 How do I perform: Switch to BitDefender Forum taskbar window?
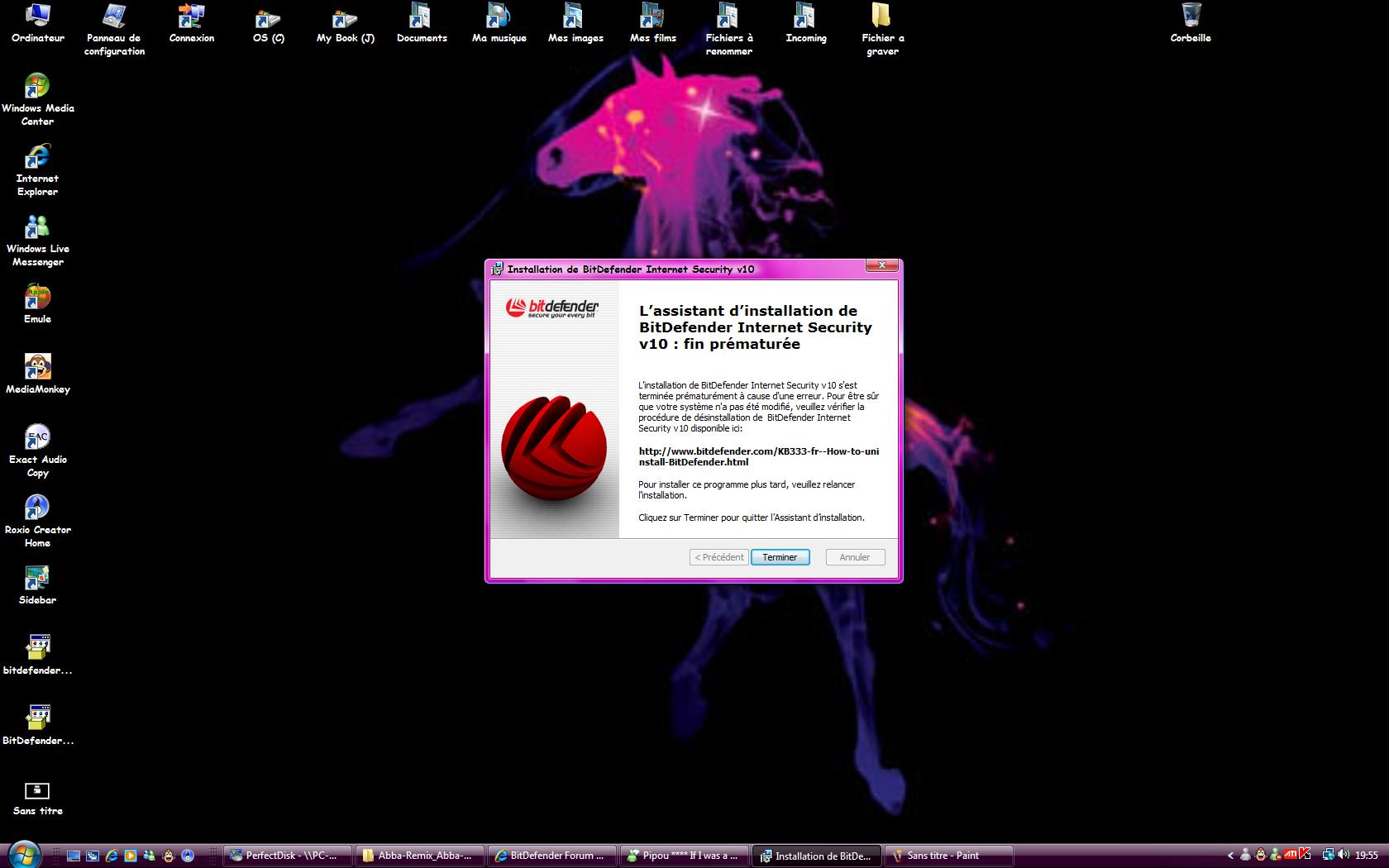553,856
